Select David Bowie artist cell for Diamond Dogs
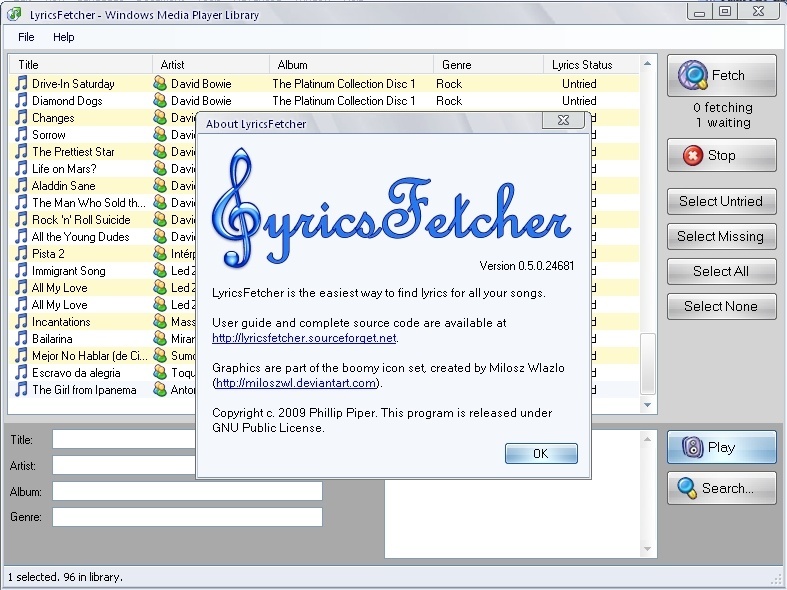 [201, 101]
